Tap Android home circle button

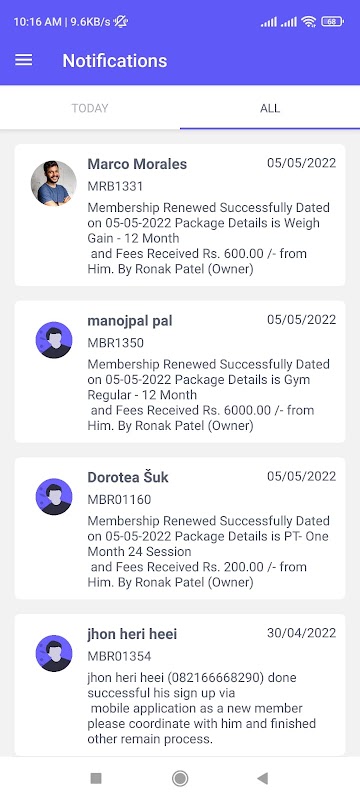pos(179,778)
